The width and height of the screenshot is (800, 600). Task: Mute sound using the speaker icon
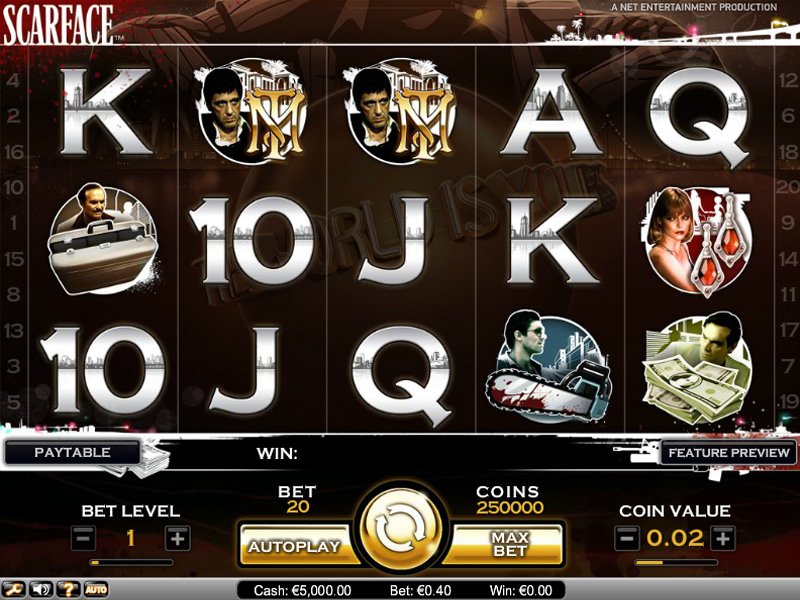click(41, 589)
